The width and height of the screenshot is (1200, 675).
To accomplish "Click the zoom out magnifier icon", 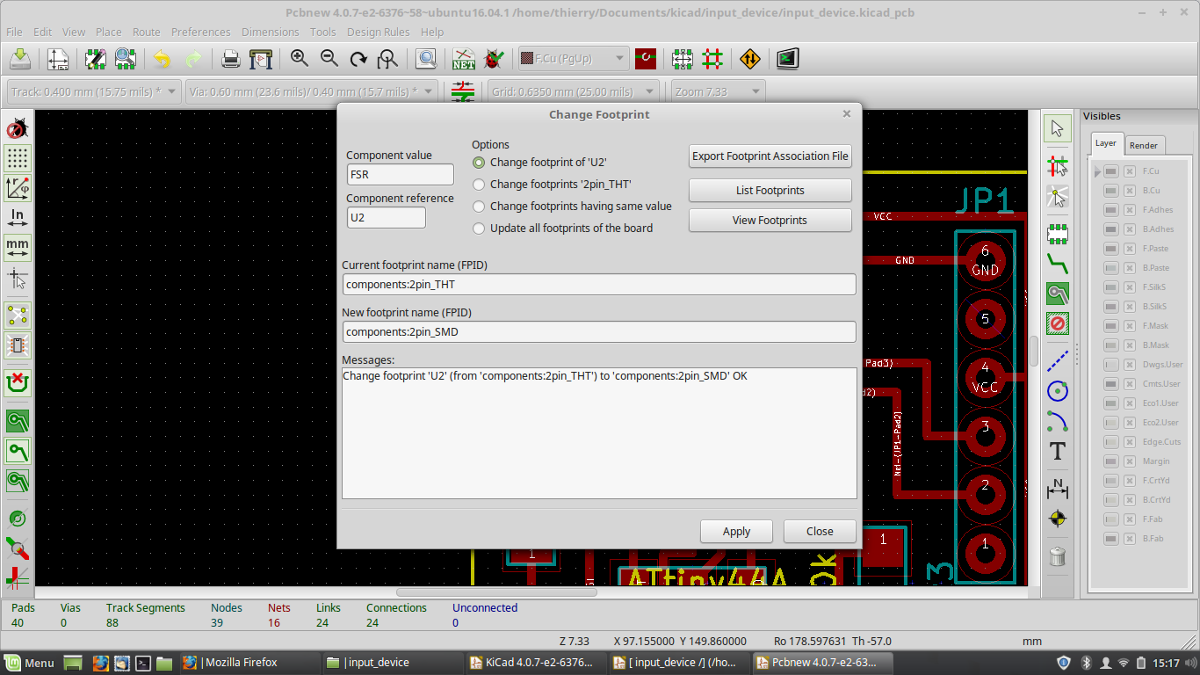I will click(x=329, y=59).
